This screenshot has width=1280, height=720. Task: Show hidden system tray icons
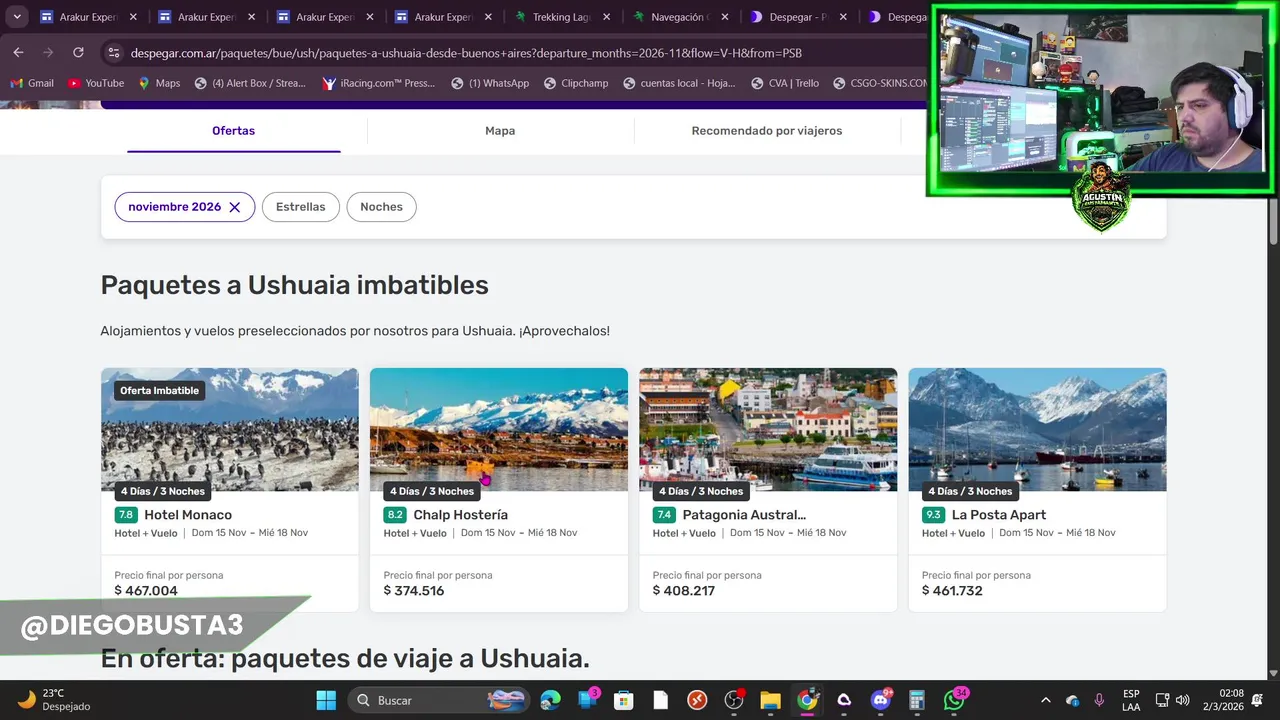click(x=1046, y=700)
